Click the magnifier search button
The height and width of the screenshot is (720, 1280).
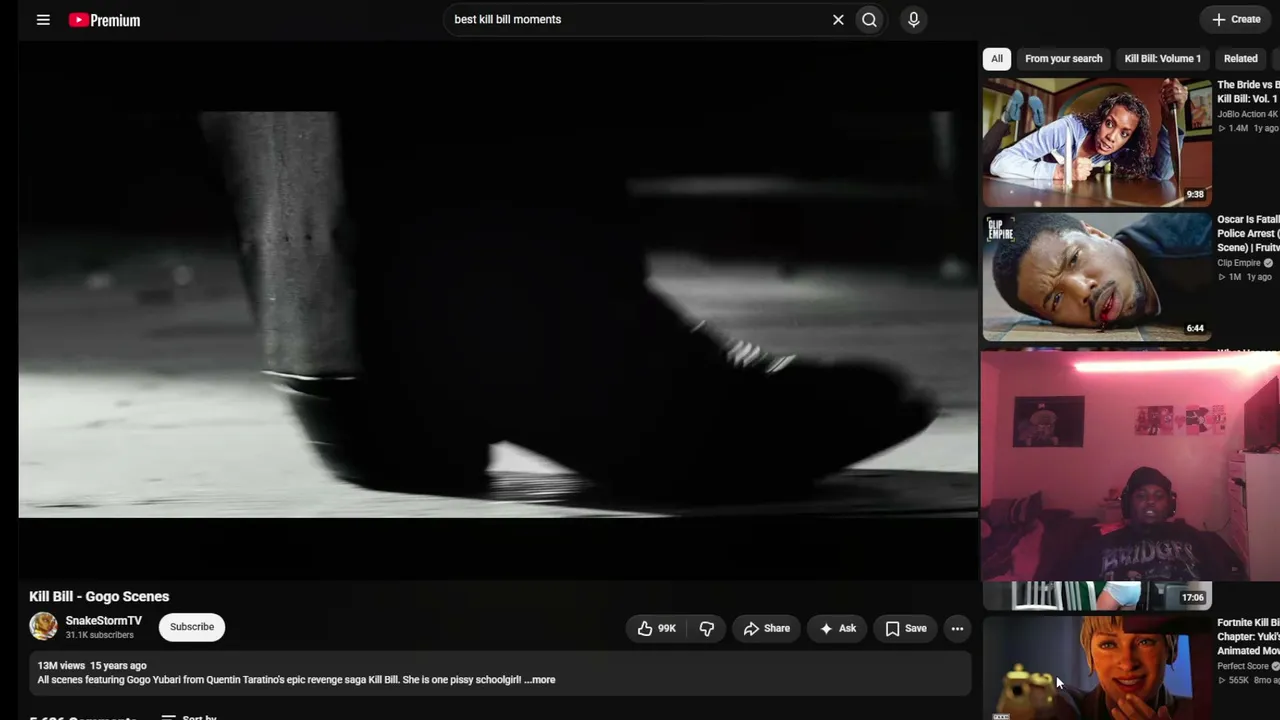[870, 20]
